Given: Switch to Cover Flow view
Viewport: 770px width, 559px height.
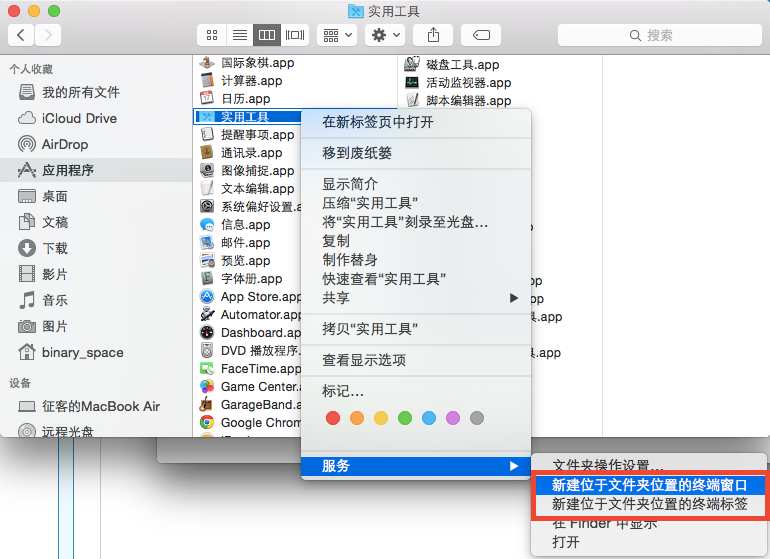Looking at the screenshot, I should click(x=295, y=35).
